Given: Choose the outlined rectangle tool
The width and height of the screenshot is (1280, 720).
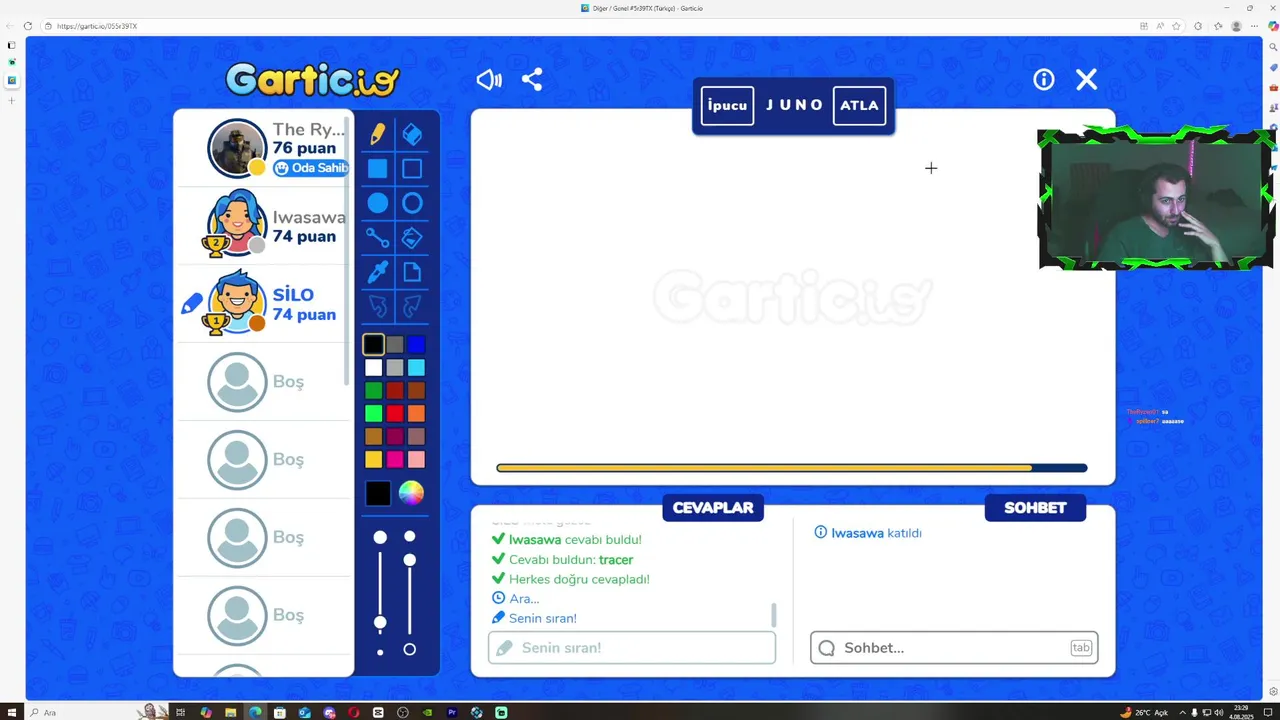Looking at the screenshot, I should point(412,169).
